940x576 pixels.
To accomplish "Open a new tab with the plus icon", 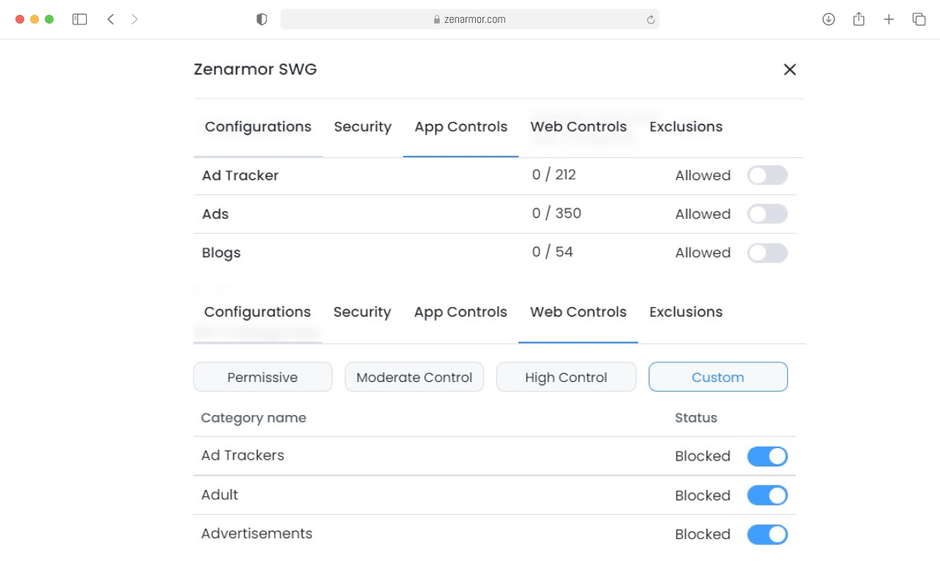I will pyautogui.click(x=888, y=19).
